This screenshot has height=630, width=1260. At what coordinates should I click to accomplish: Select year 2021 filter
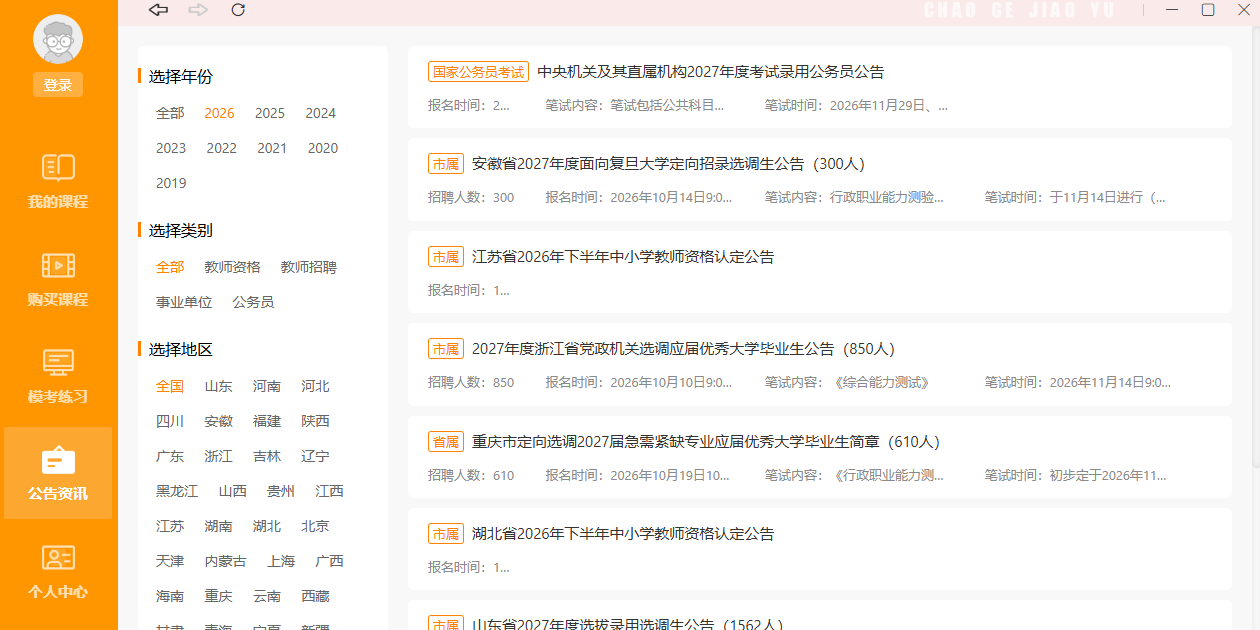pos(272,148)
